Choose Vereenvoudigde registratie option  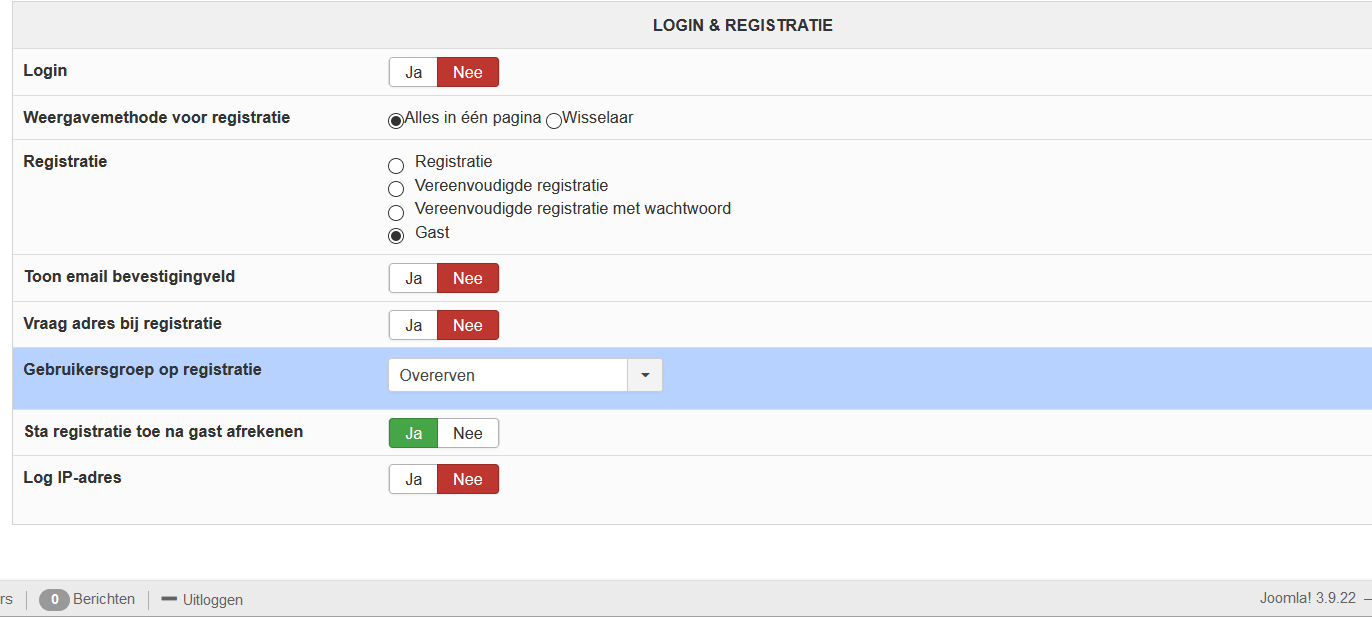coord(396,189)
